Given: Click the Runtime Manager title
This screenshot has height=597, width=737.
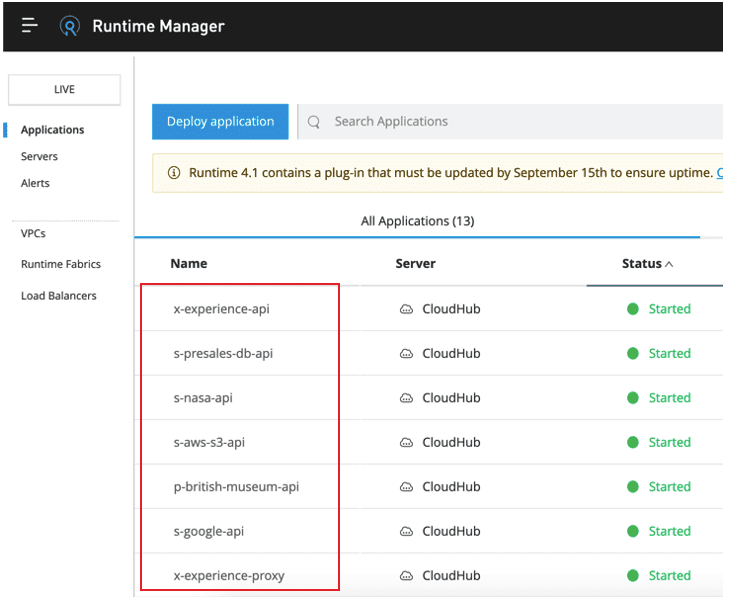Looking at the screenshot, I should (x=158, y=26).
